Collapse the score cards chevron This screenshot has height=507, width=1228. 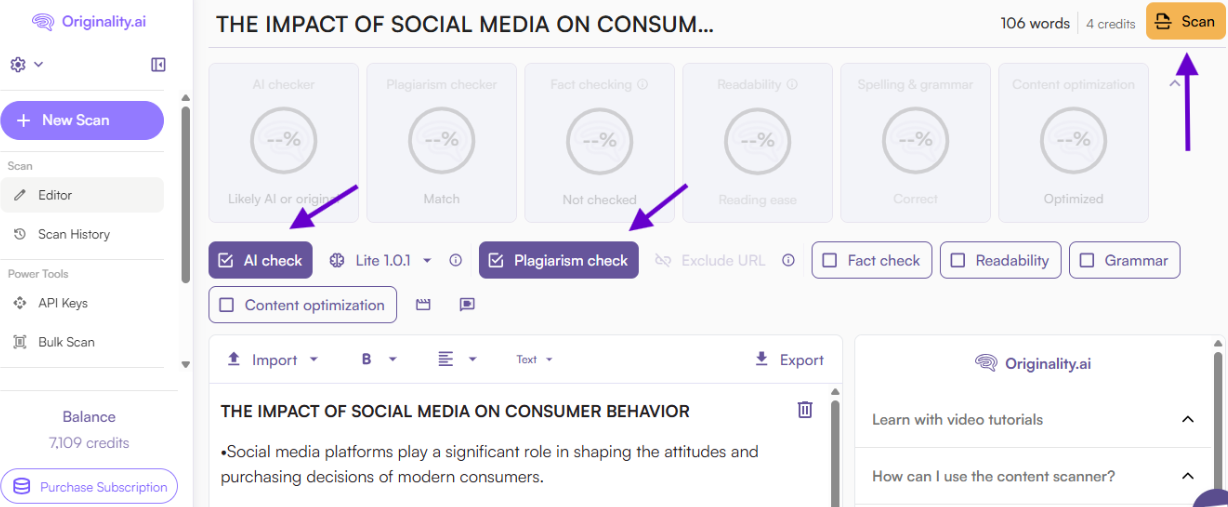1176,84
